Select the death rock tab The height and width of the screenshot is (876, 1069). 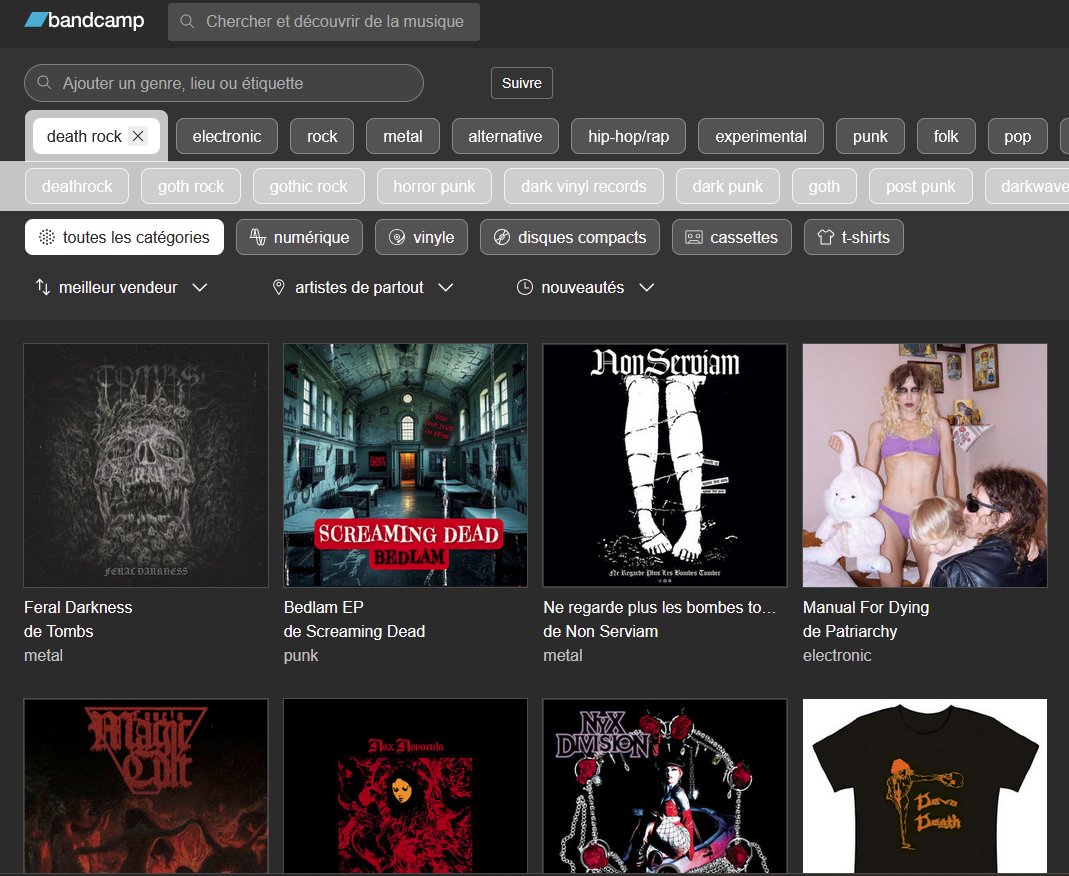point(96,136)
